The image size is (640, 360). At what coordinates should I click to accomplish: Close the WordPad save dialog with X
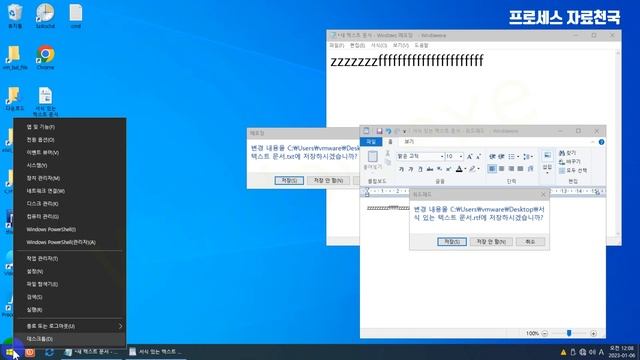click(x=543, y=195)
